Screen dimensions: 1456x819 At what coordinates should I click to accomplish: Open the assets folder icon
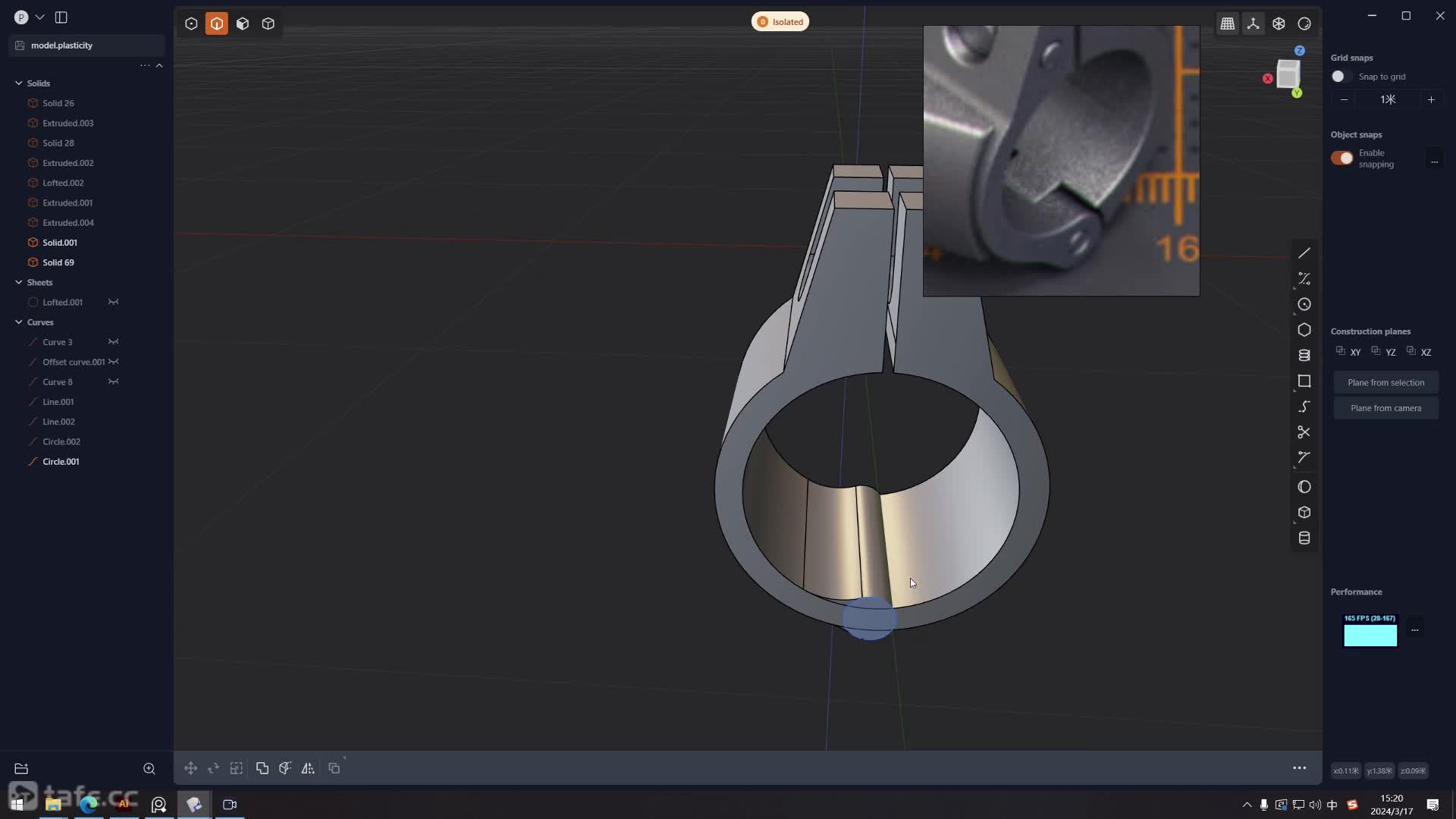pyautogui.click(x=21, y=768)
